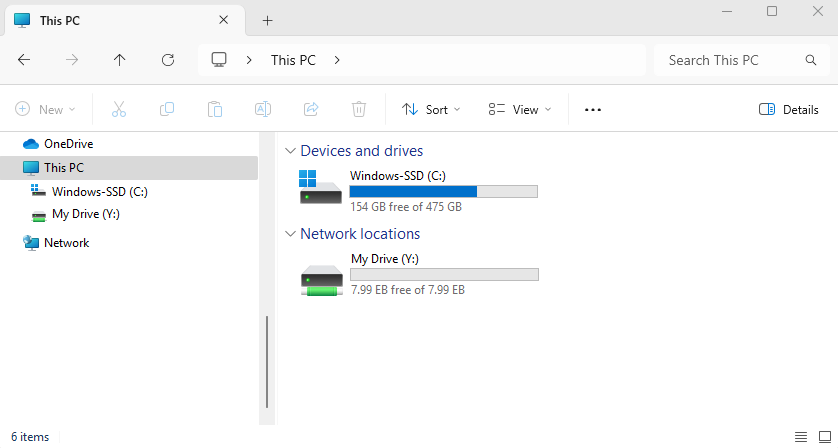Click the Cut scissors icon
This screenshot has width=838, height=448.
point(119,109)
